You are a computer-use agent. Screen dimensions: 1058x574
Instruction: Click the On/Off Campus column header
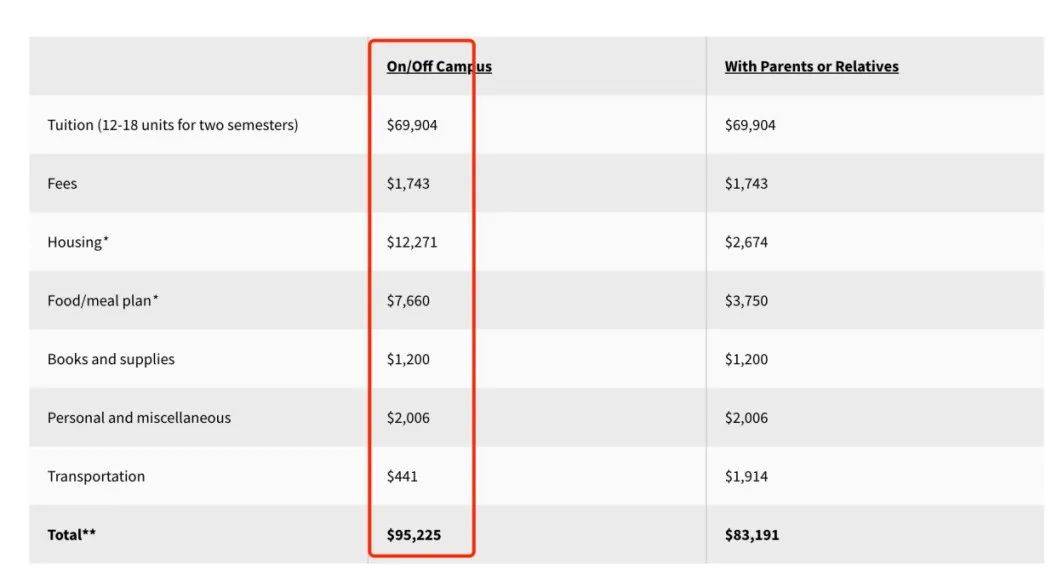click(439, 67)
